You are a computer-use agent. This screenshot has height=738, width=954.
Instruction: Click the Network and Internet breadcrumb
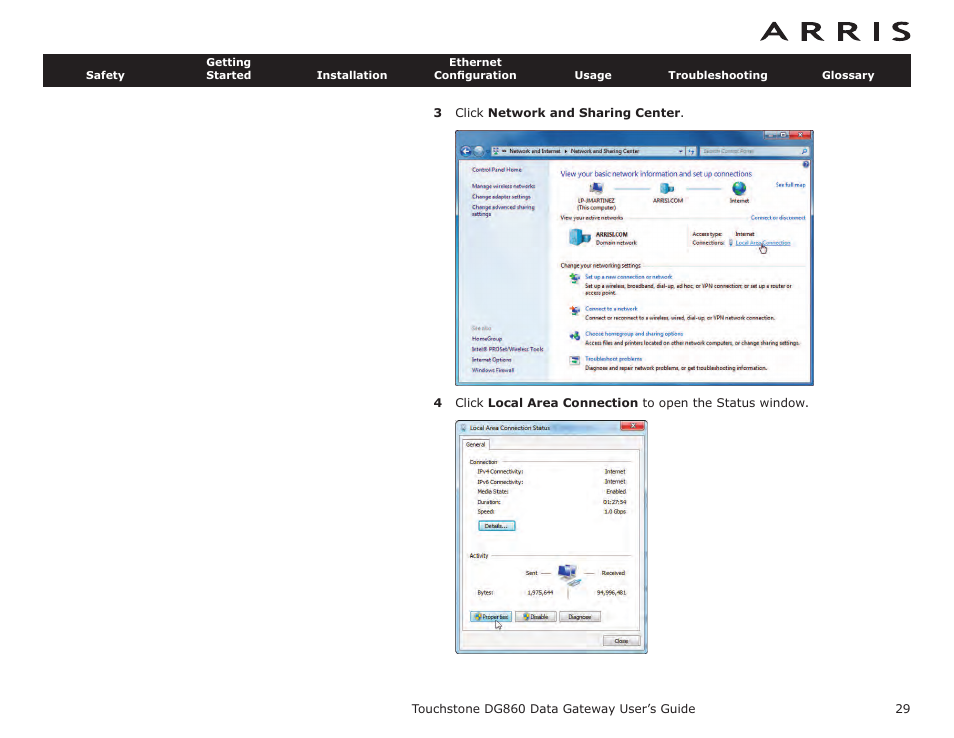click(534, 151)
